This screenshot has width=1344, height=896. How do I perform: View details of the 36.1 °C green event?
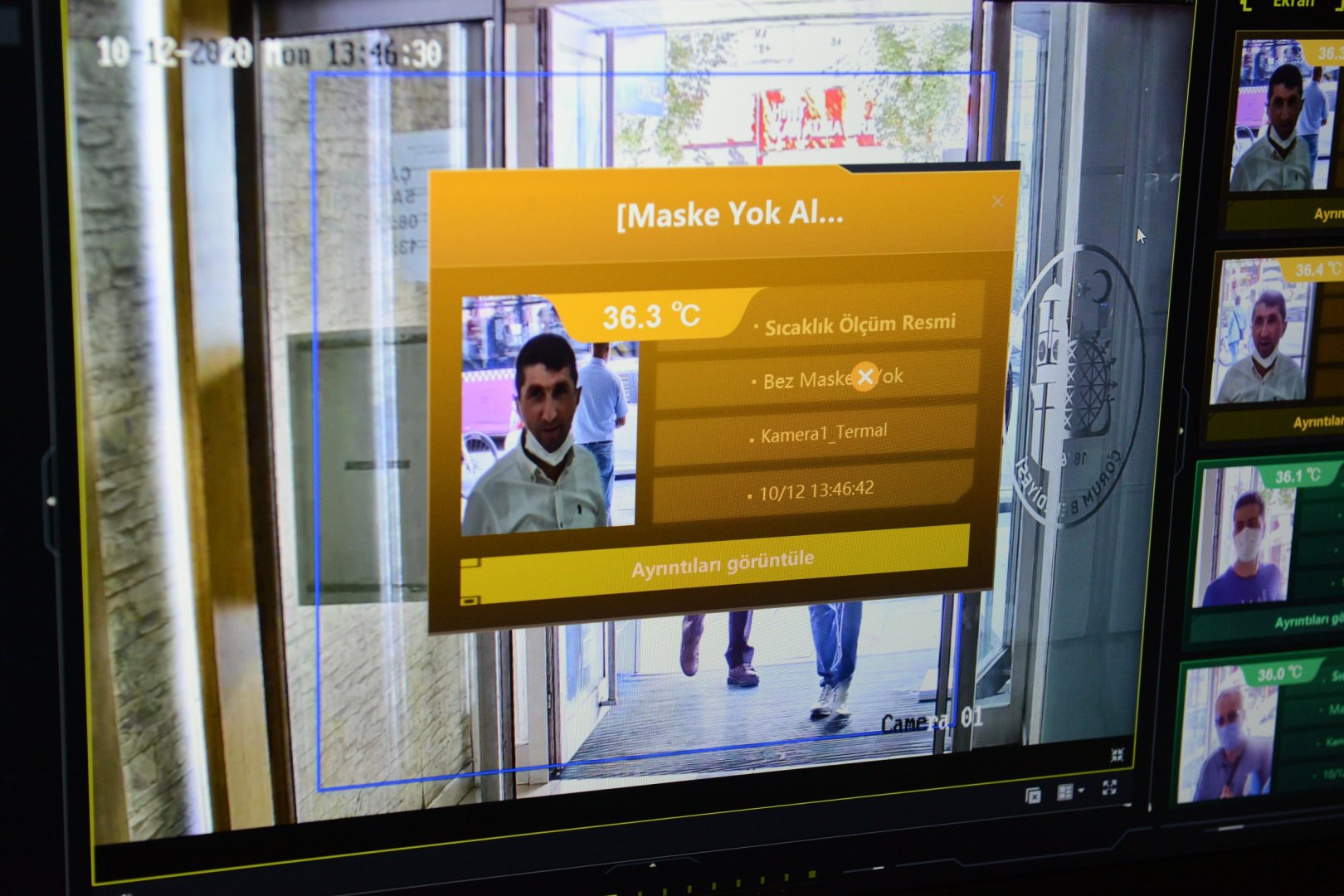click(x=1307, y=621)
